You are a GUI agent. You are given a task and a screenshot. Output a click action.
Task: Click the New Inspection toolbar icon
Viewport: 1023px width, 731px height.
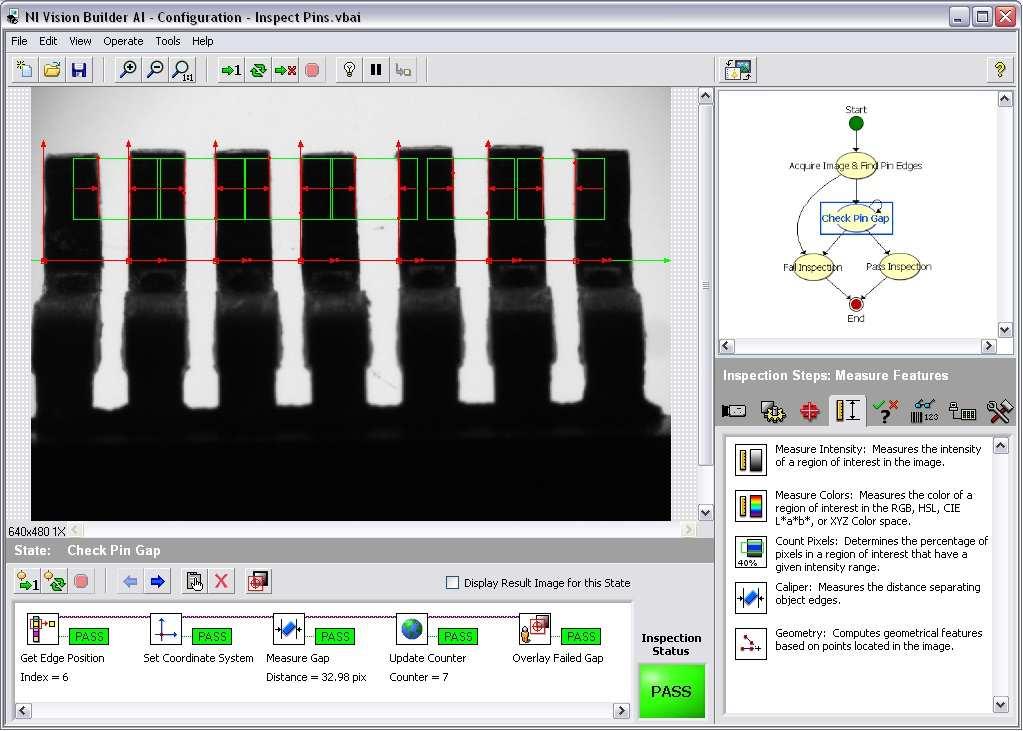click(25, 70)
